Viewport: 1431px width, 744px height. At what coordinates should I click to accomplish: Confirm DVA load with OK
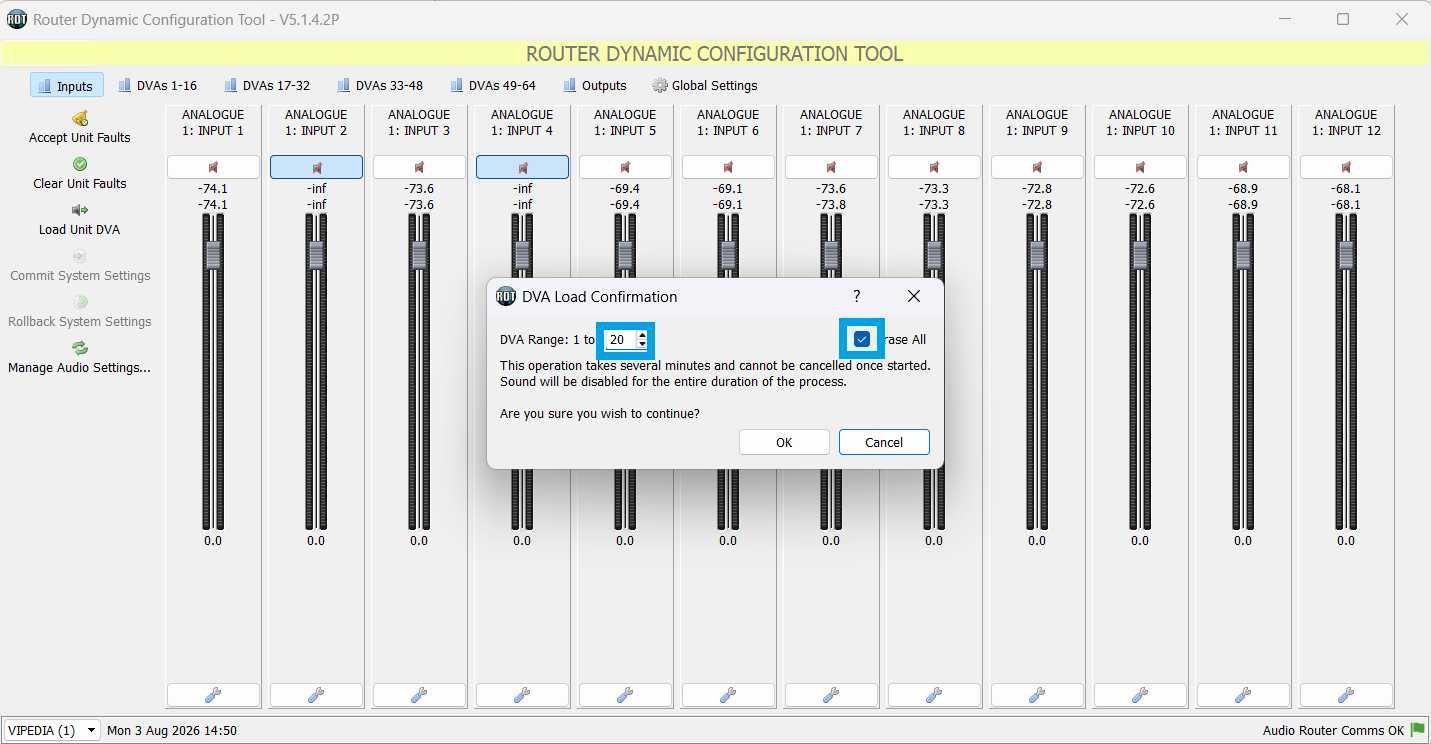[784, 442]
